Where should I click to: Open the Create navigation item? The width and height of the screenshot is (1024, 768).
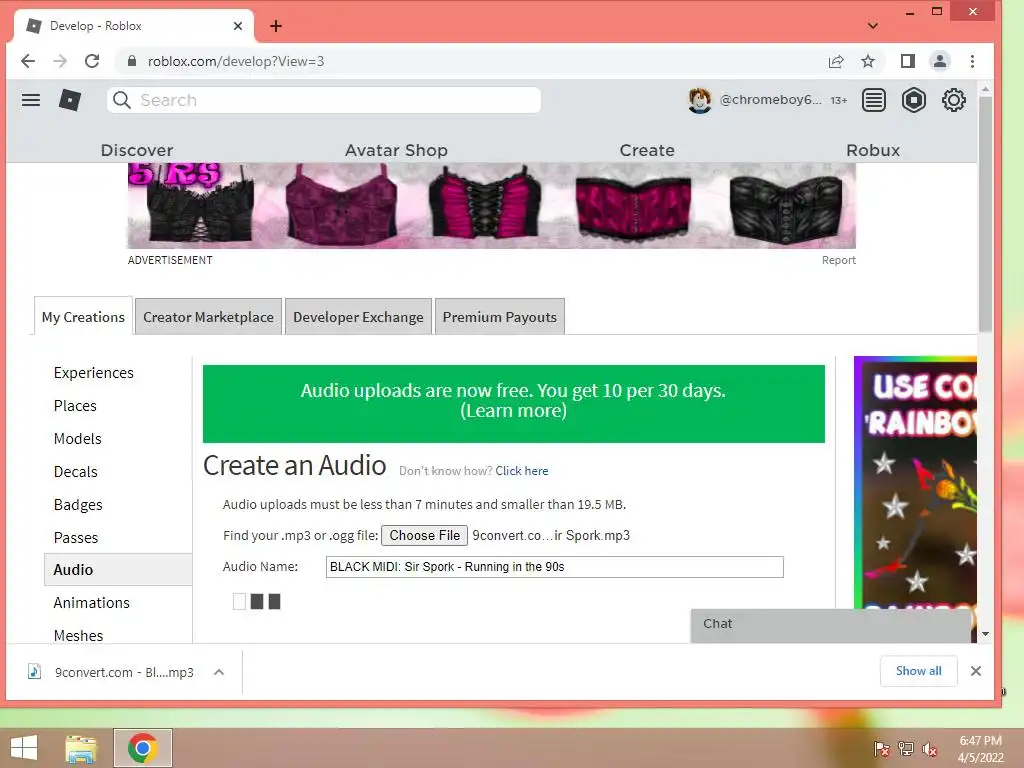click(x=647, y=150)
